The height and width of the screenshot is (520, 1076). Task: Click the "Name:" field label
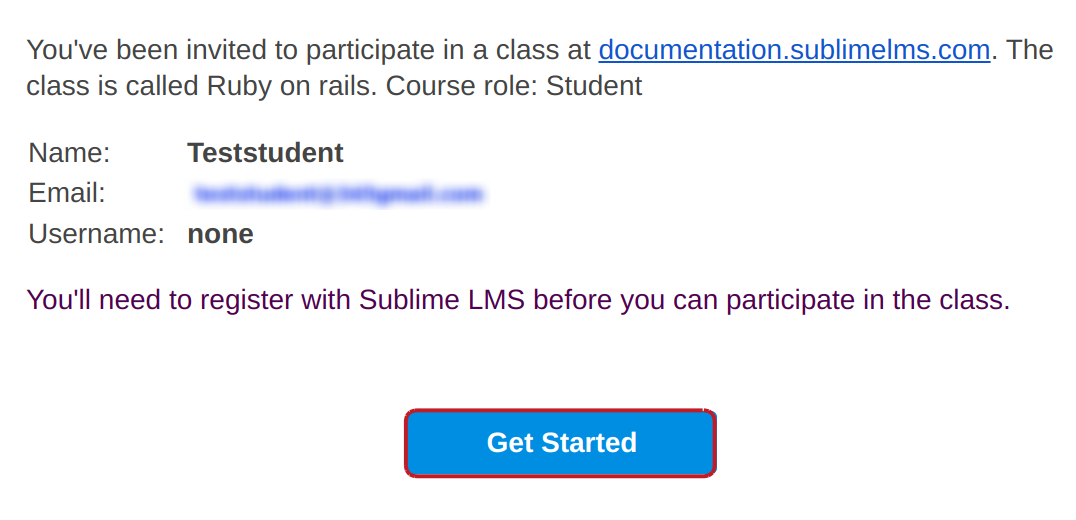[x=69, y=153]
